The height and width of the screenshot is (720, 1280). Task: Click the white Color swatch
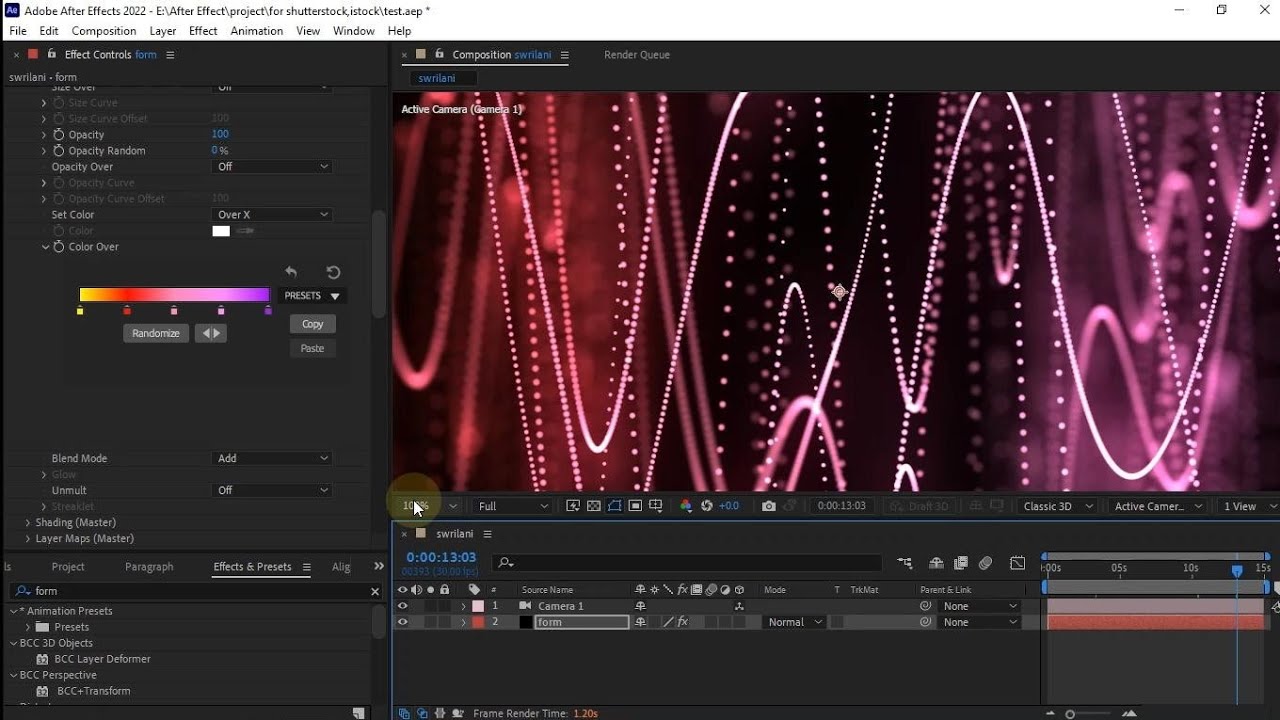221,231
